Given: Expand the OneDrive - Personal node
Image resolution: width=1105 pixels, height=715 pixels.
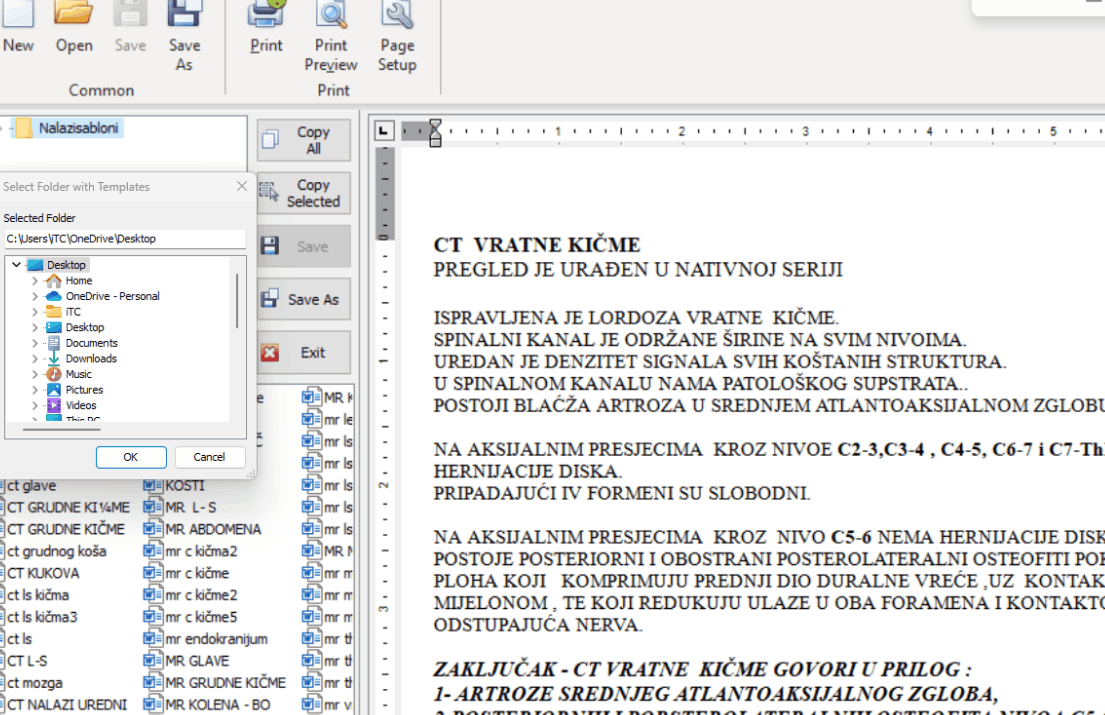Looking at the screenshot, I should 35,296.
